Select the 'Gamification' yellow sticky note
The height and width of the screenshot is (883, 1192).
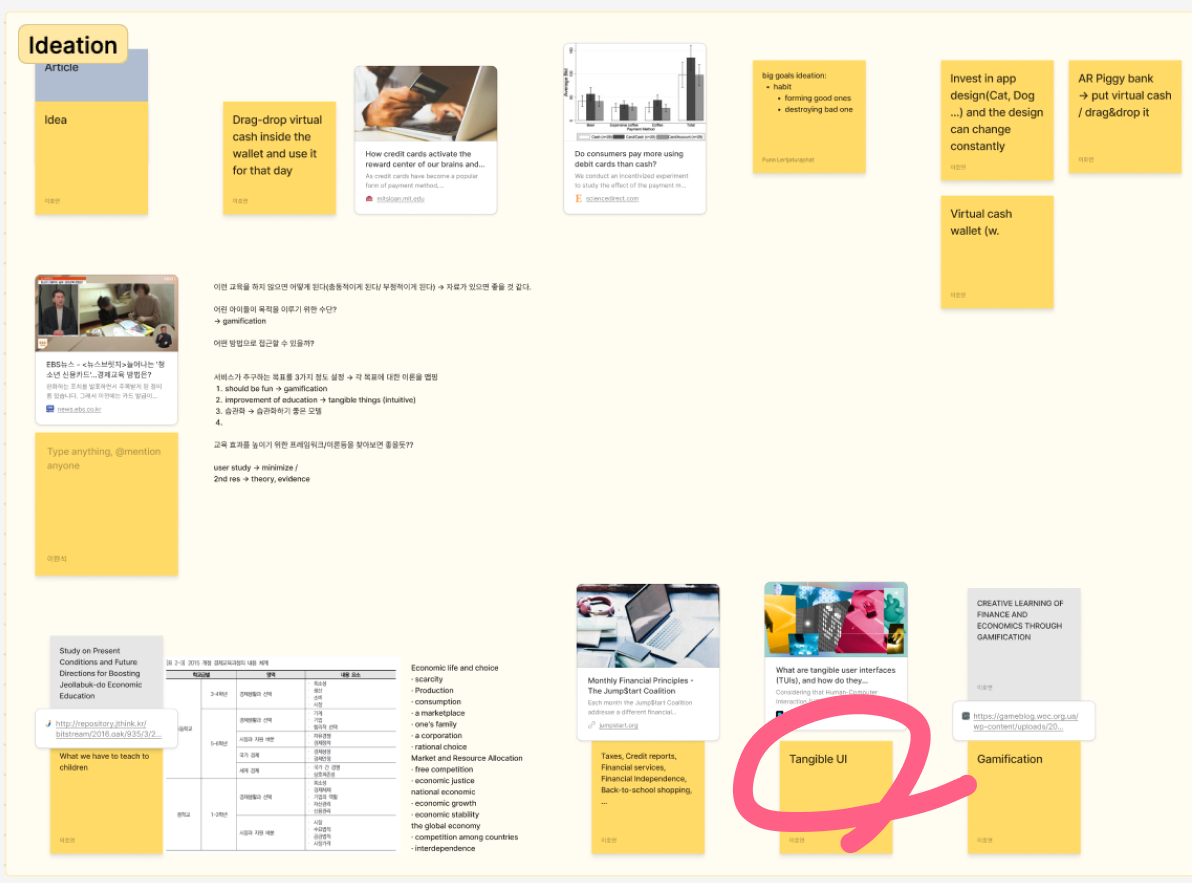pos(1023,800)
